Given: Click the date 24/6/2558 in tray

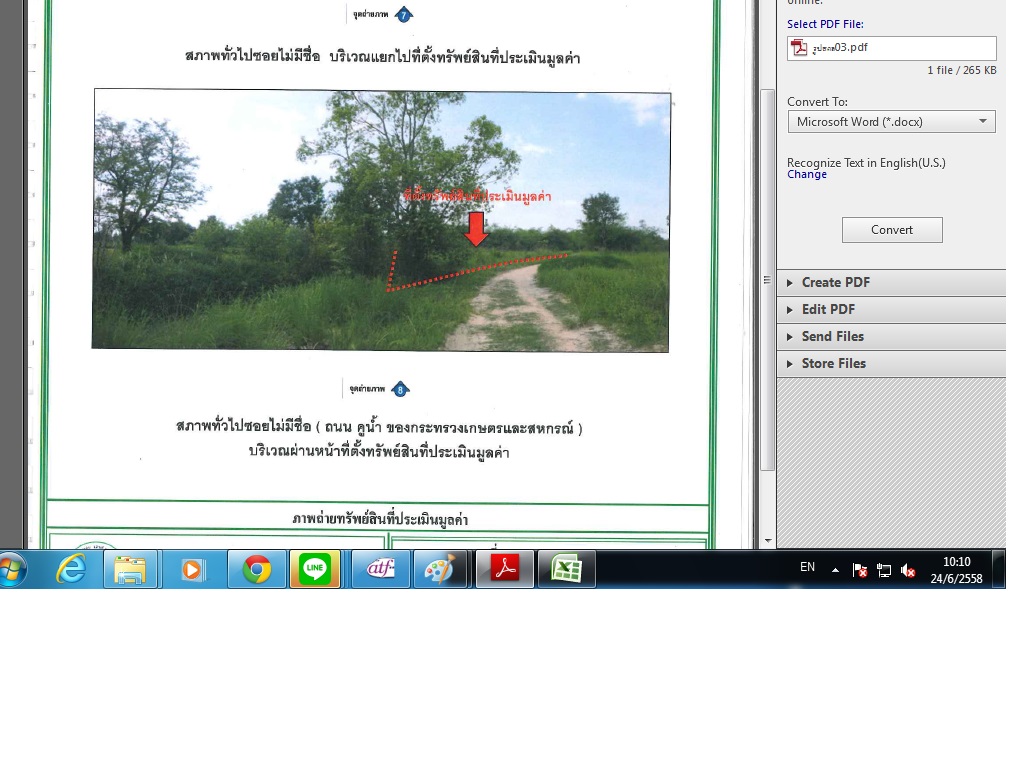Looking at the screenshot, I should pos(956,579).
